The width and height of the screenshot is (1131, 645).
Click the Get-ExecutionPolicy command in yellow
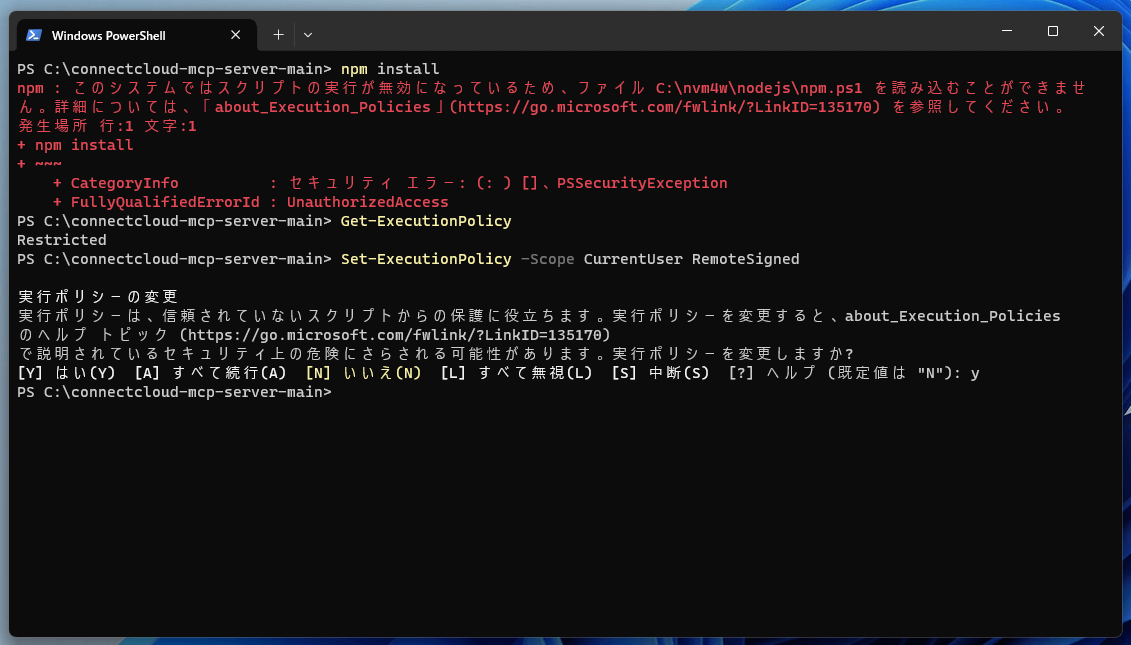(425, 220)
